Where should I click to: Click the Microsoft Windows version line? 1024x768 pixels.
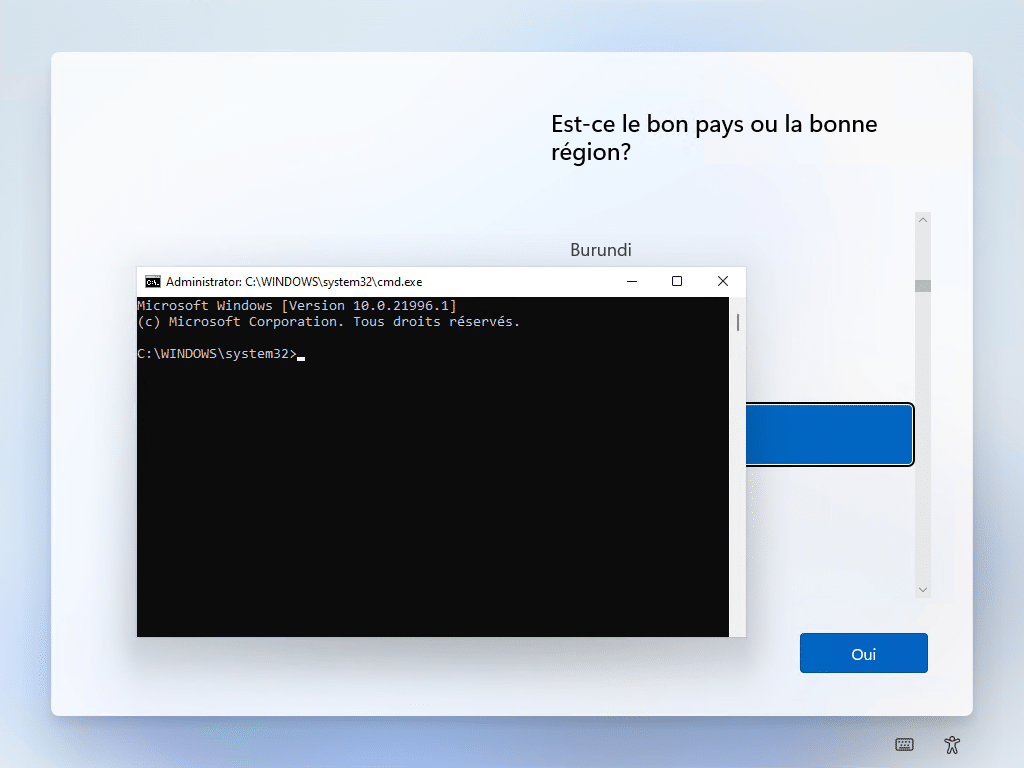(x=297, y=306)
